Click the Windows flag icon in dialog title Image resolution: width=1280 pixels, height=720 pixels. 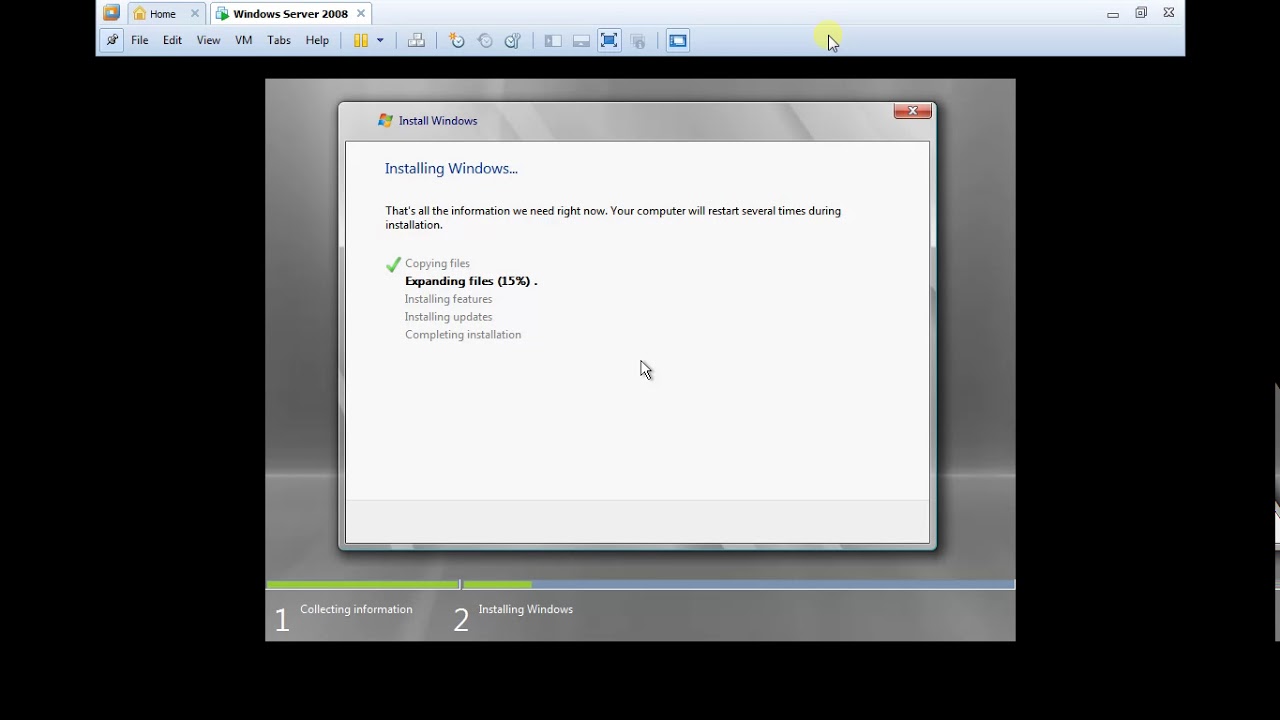click(x=386, y=121)
